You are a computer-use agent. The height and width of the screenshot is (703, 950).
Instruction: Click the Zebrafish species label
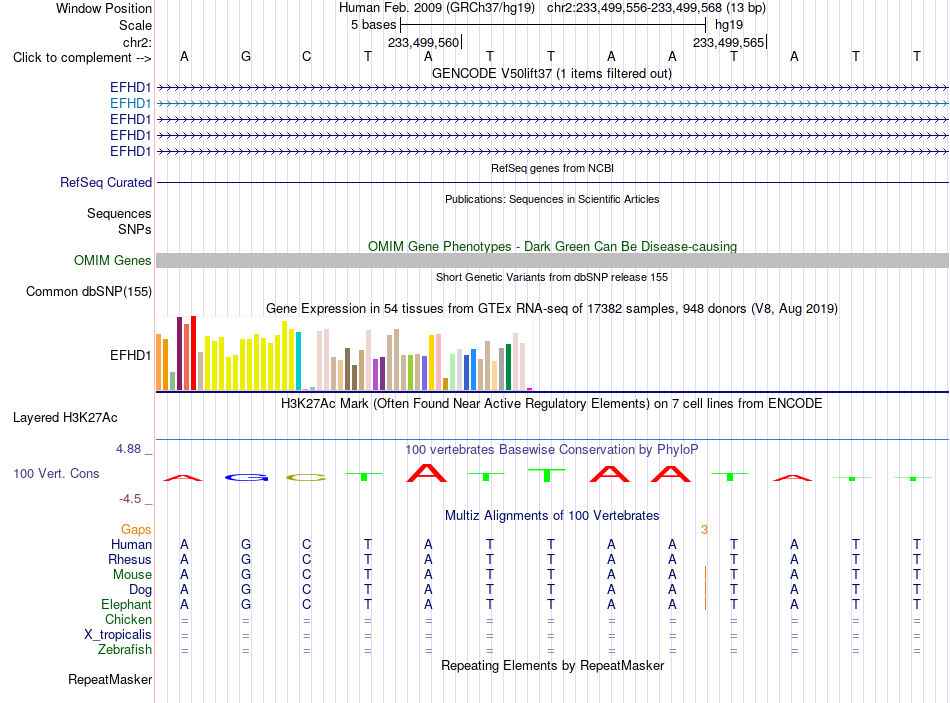[125, 650]
